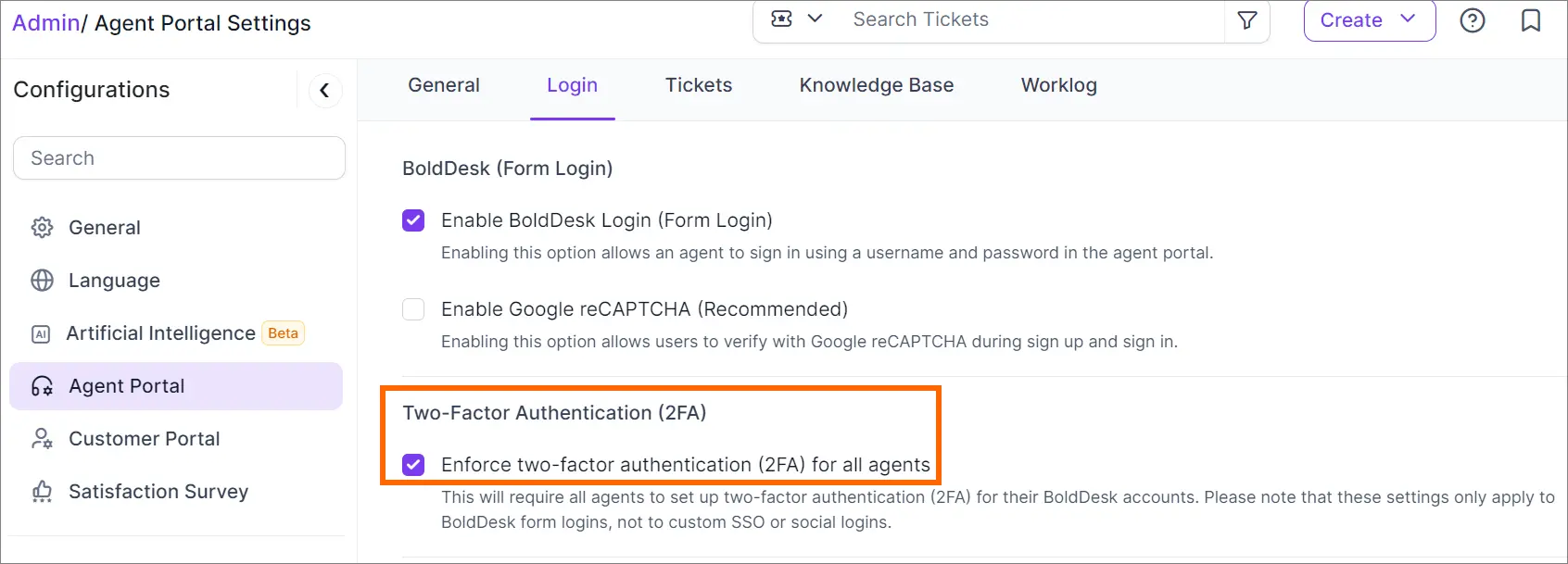
Task: Click the General gear icon in sidebar
Action: pyautogui.click(x=42, y=228)
